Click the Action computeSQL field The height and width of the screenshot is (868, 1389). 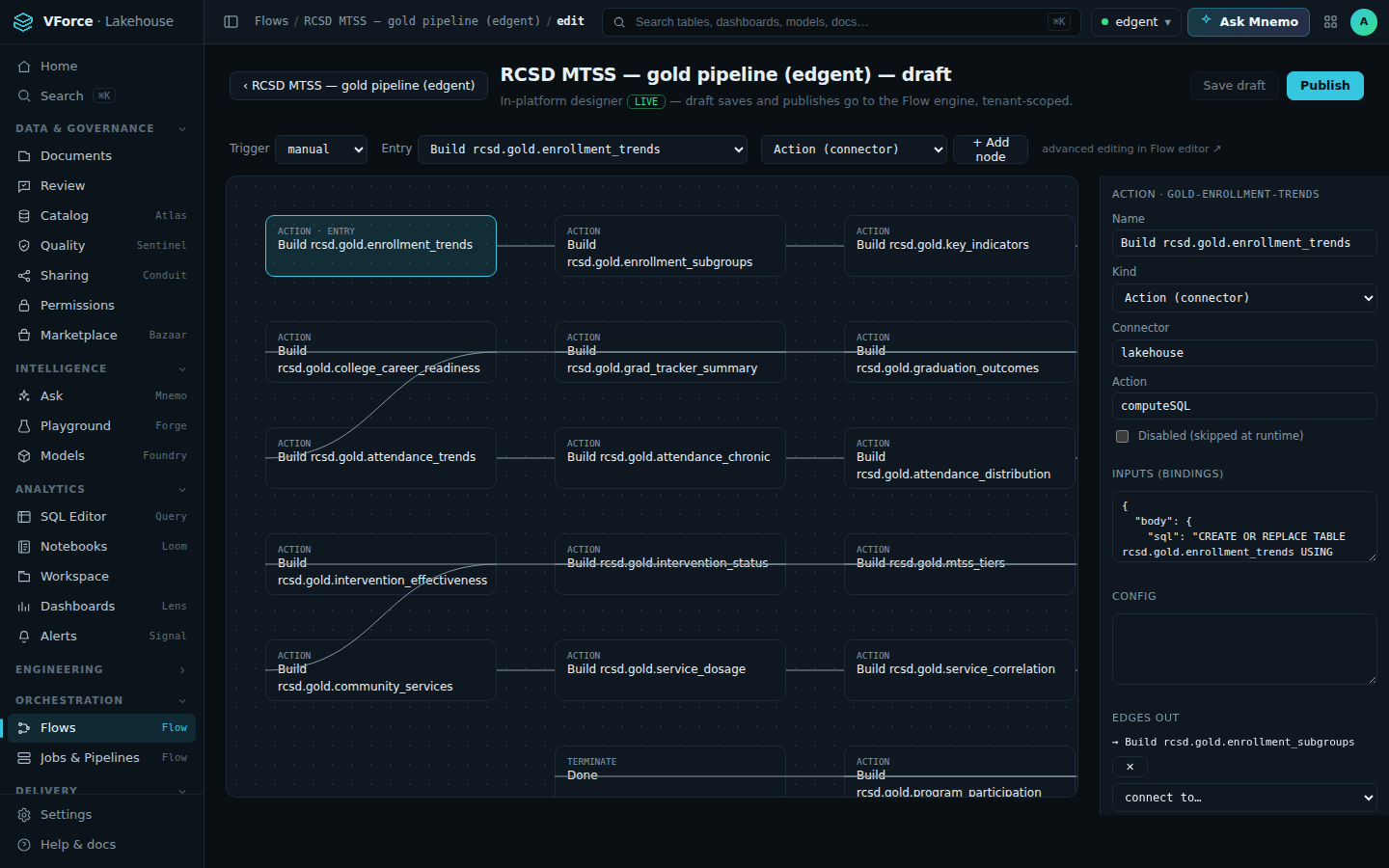1244,406
